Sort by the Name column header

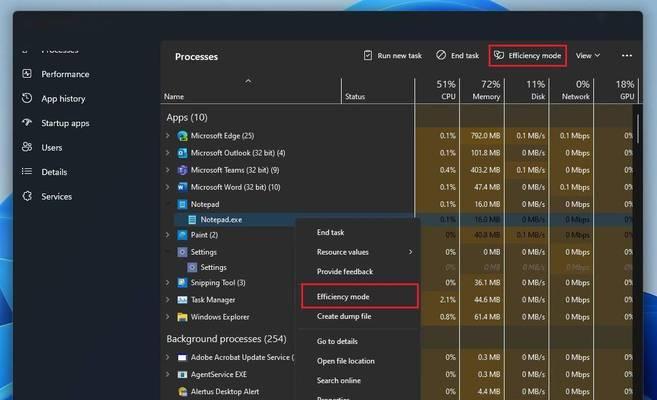click(x=174, y=96)
